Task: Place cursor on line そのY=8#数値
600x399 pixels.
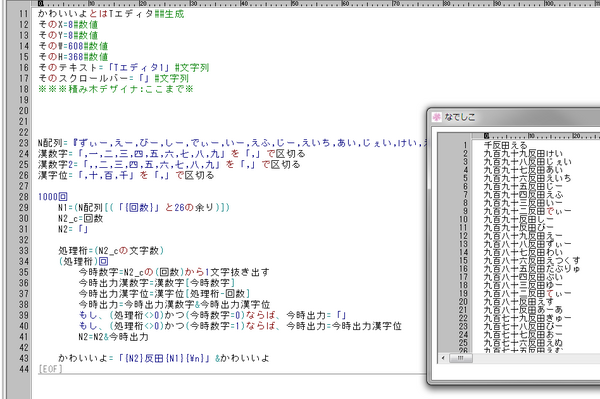Action: (x=68, y=35)
